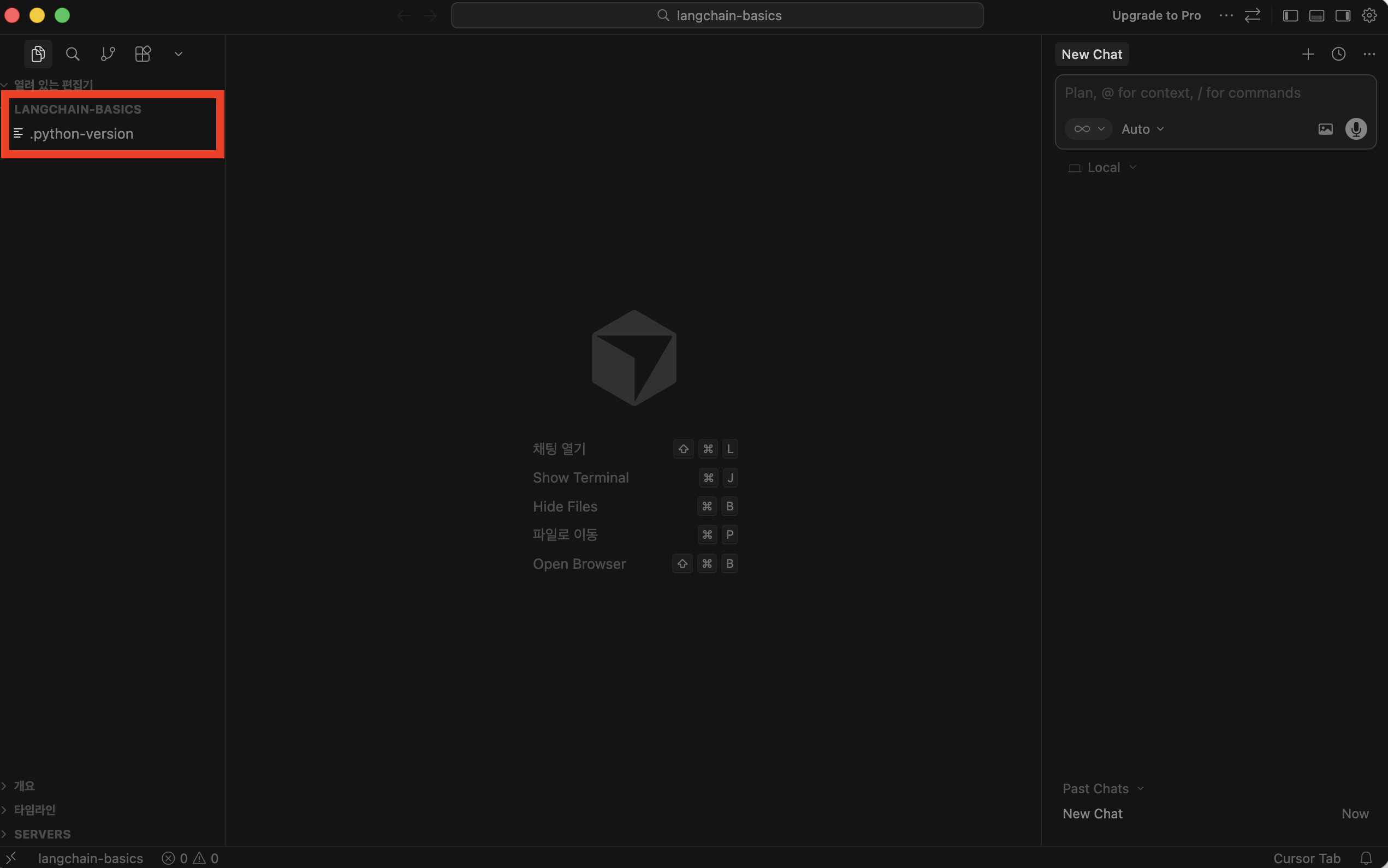
Task: Expand the 타임라인 section
Action: (34, 810)
